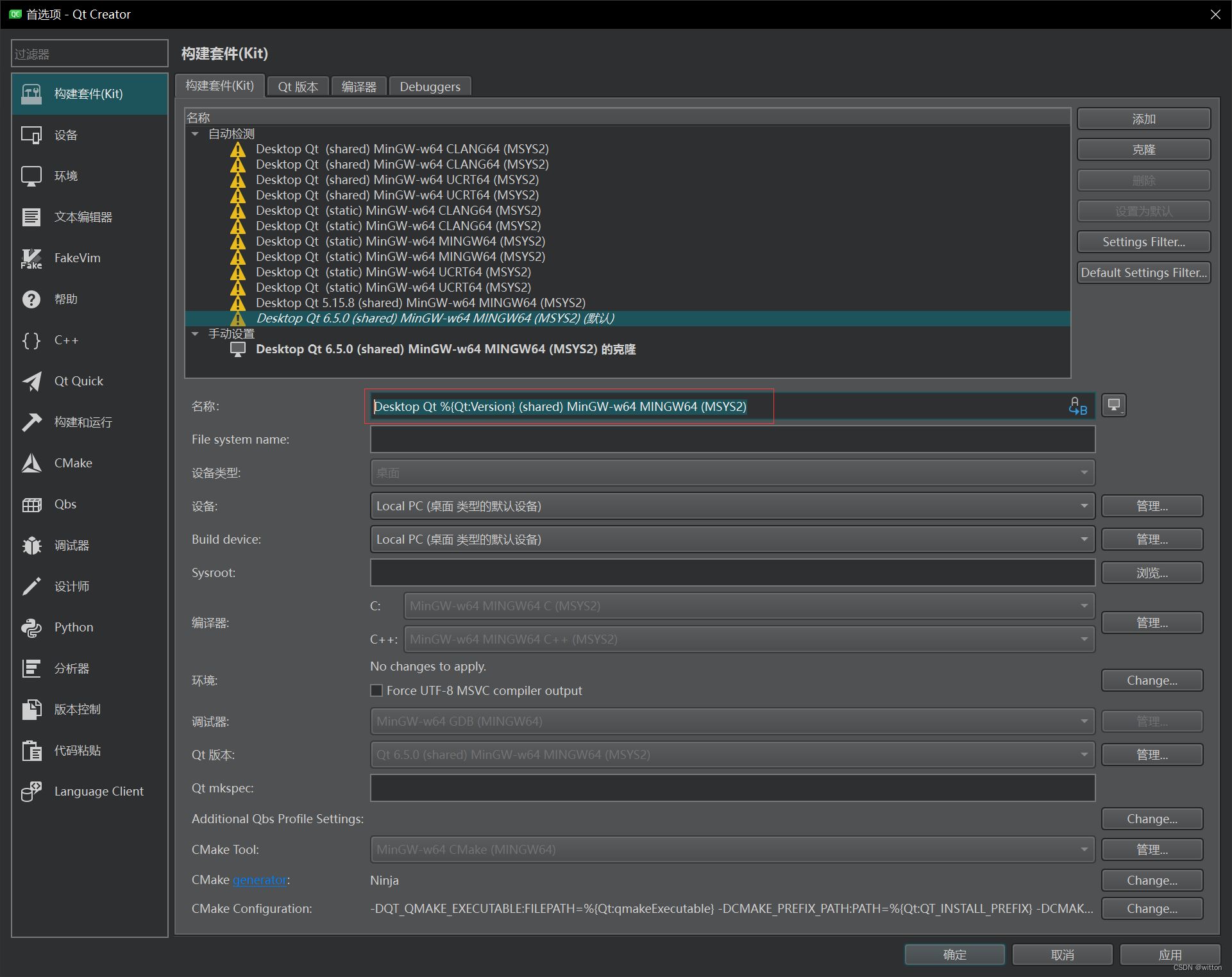Screen dimensions: 1232x977
Task: Open the Build device dropdown
Action: [732, 539]
